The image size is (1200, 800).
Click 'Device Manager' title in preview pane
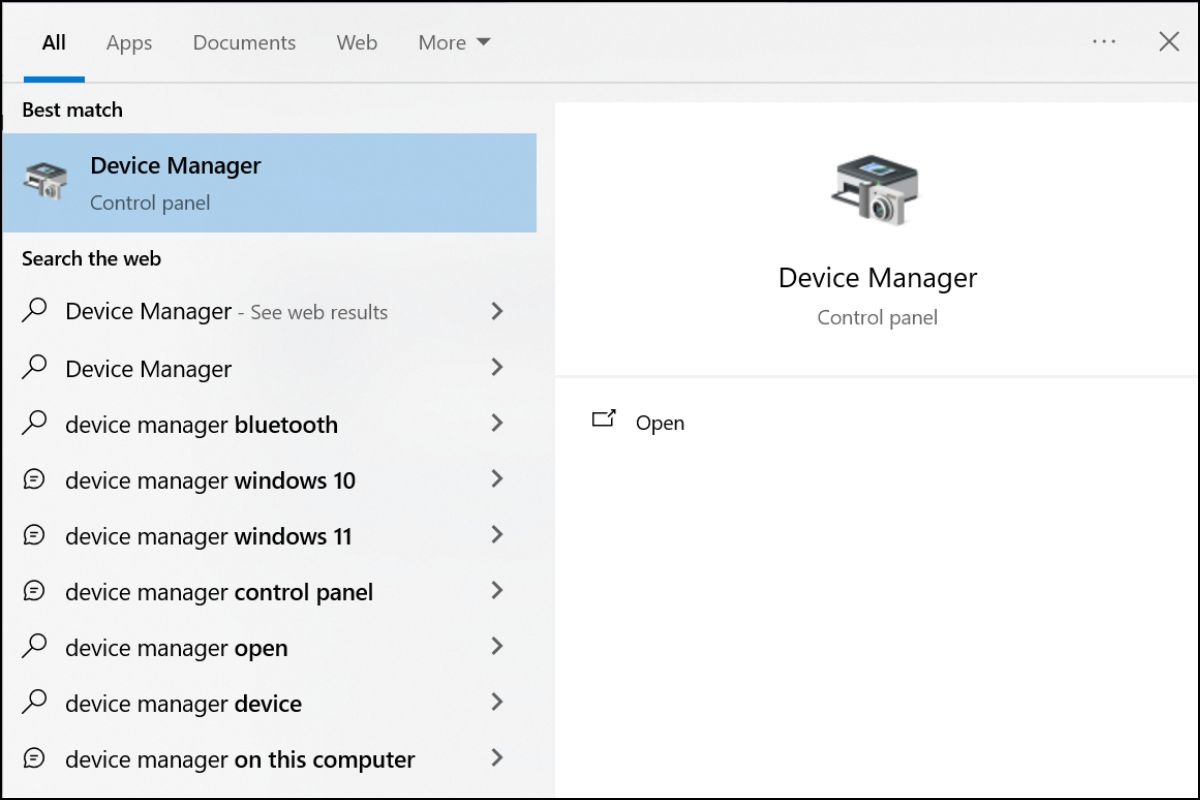click(x=877, y=278)
